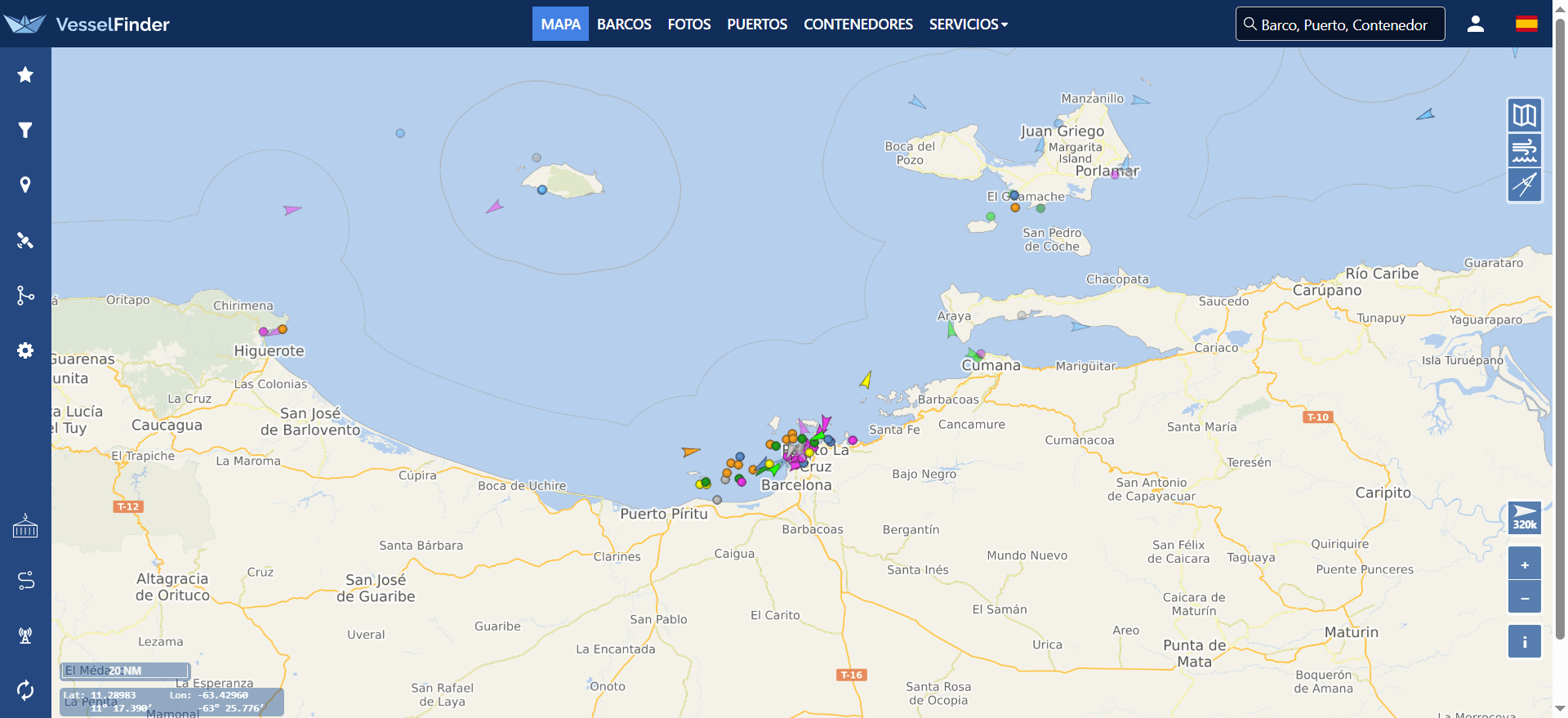Toggle the map type layer button

click(x=1524, y=115)
